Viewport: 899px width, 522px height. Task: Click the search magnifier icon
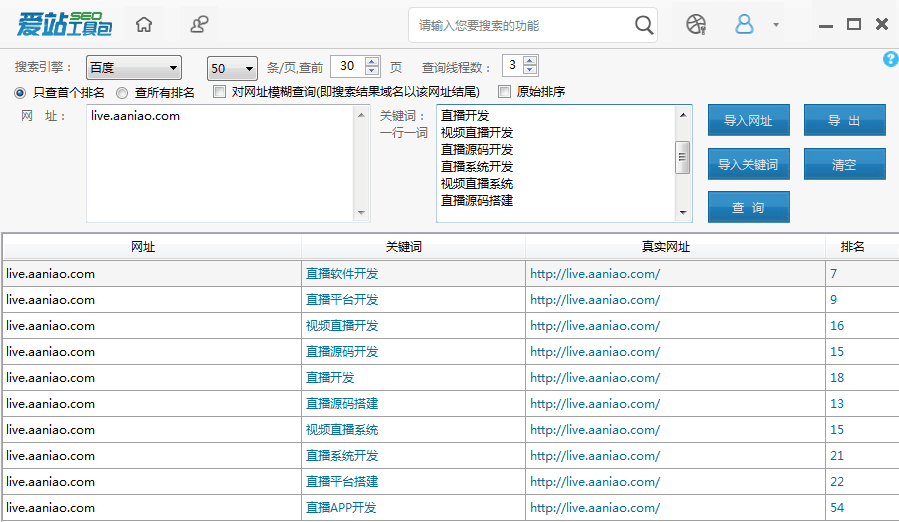point(644,25)
